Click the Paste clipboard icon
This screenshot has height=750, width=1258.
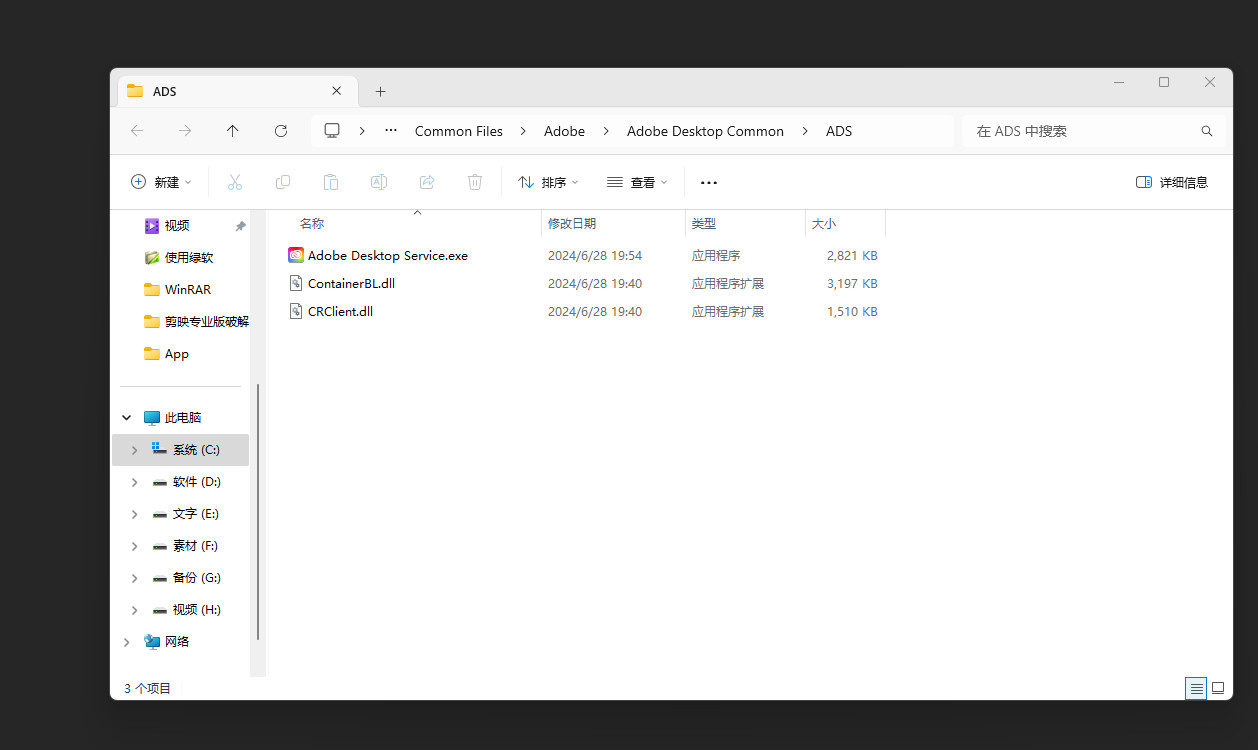(331, 182)
